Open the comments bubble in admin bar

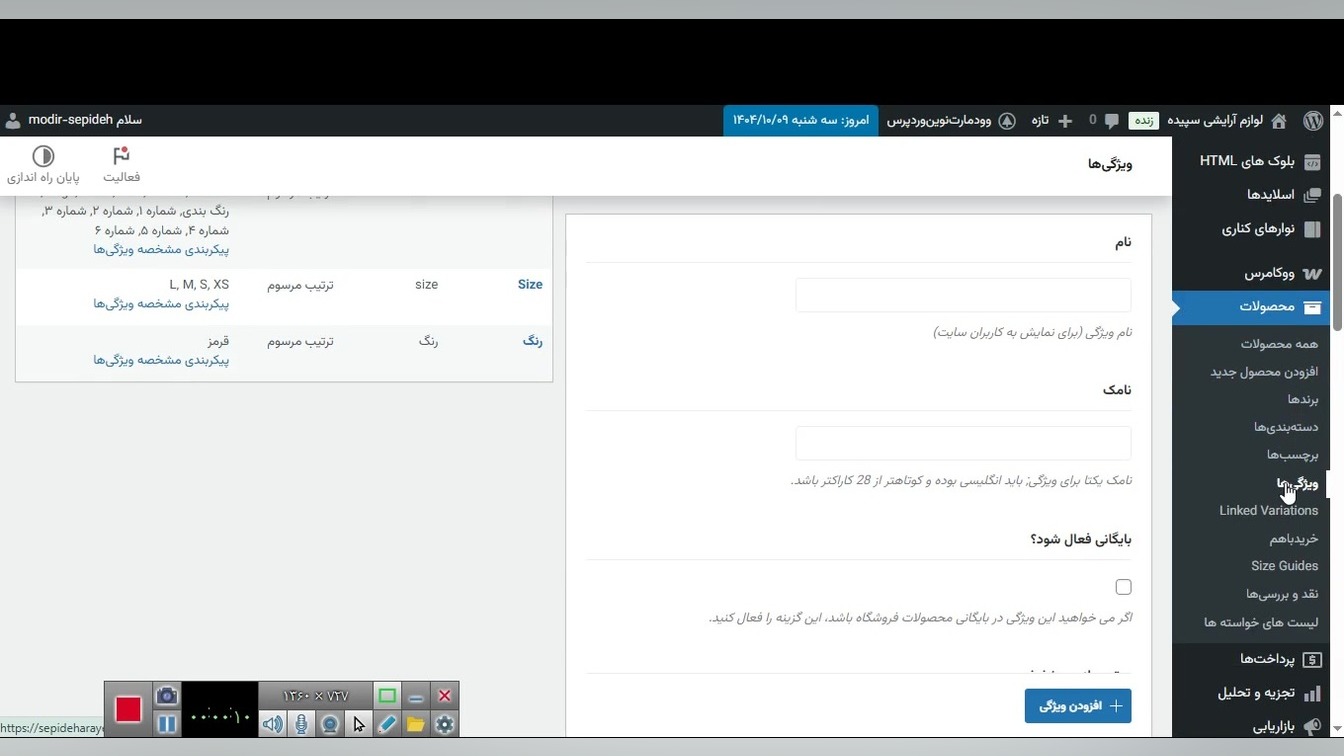click(1111, 120)
